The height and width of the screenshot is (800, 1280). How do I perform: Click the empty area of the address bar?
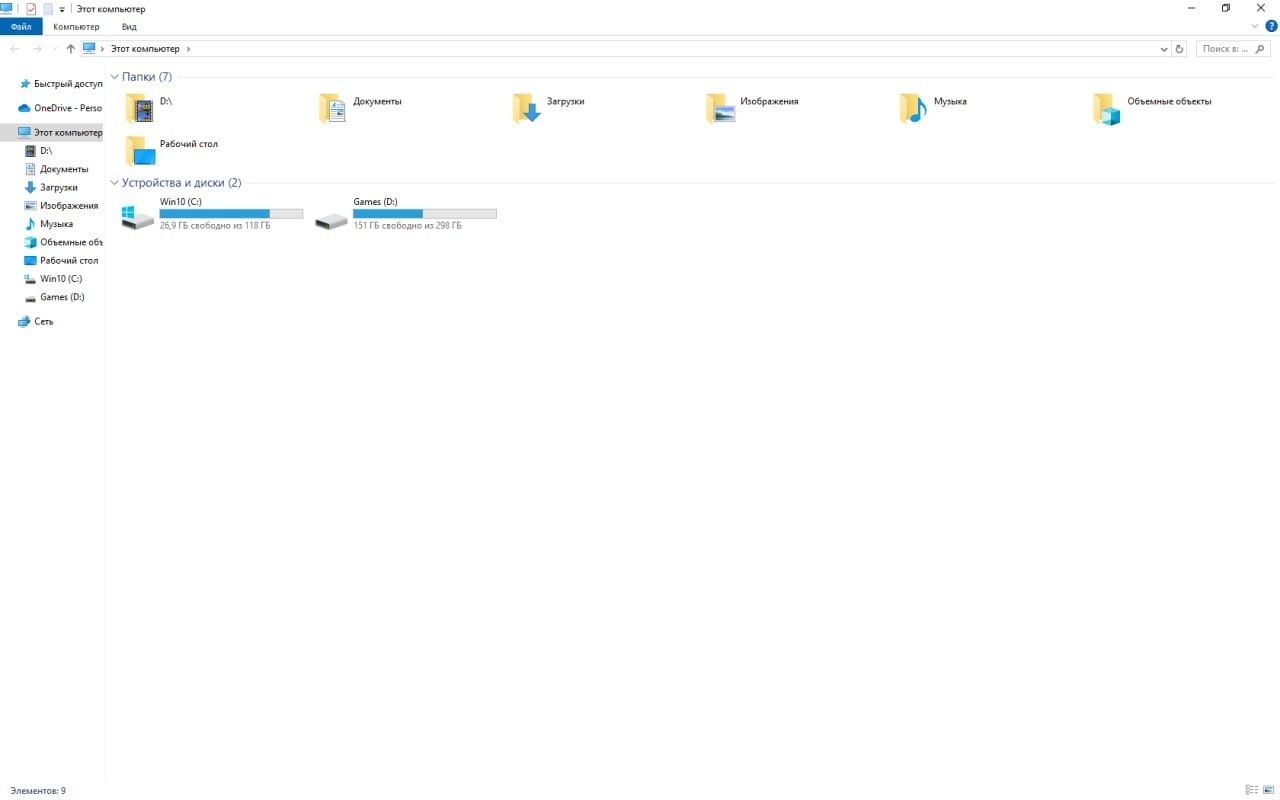tap(675, 49)
